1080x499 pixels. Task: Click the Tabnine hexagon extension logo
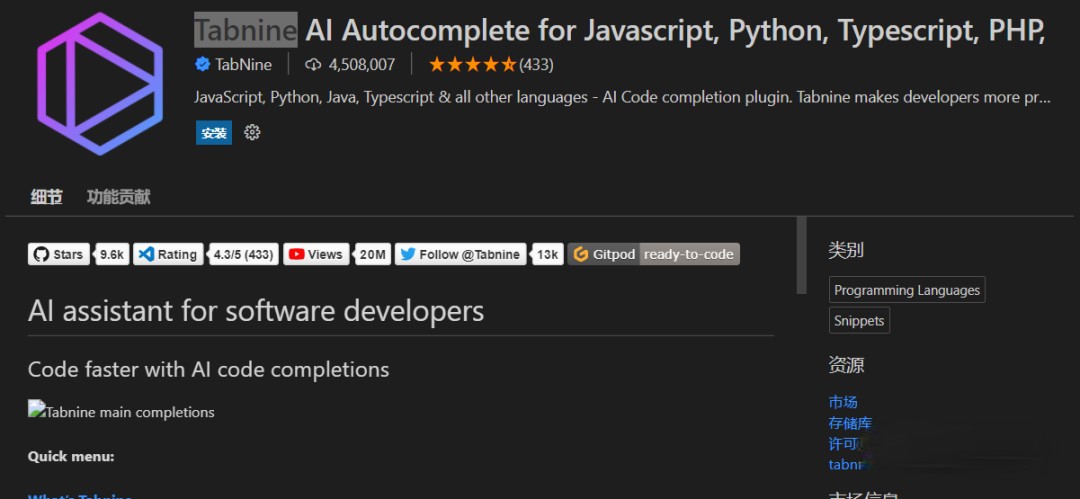pyautogui.click(x=100, y=83)
